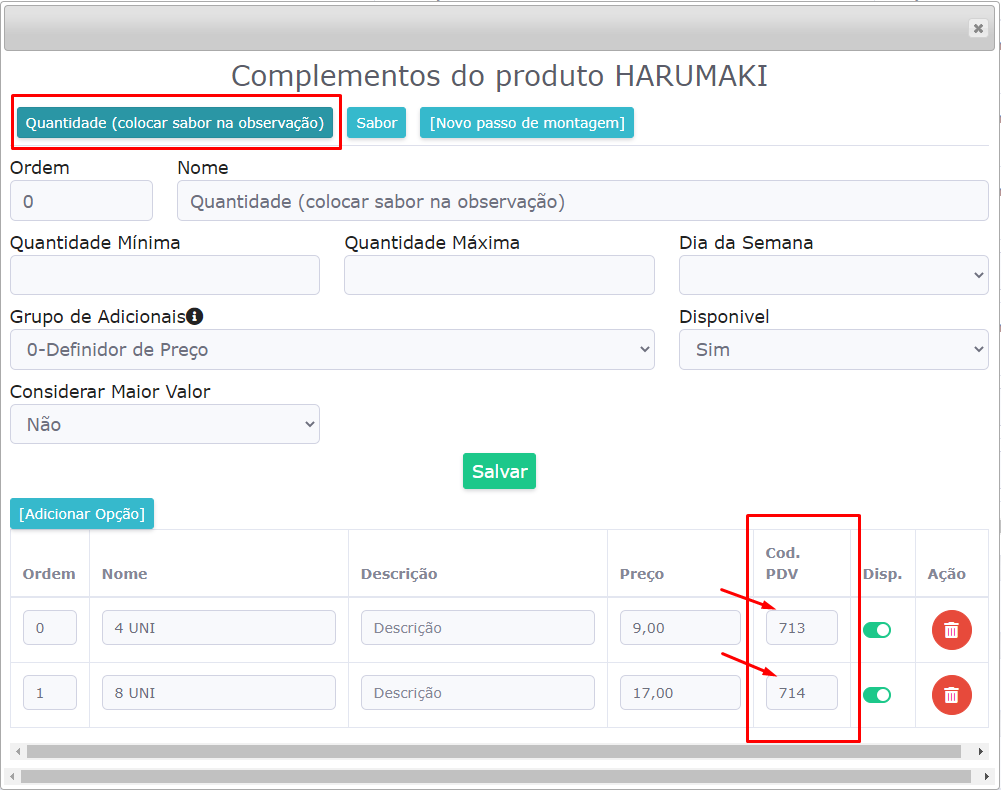Click the Quantidade Mínima field
This screenshot has width=1001, height=790.
pyautogui.click(x=165, y=275)
